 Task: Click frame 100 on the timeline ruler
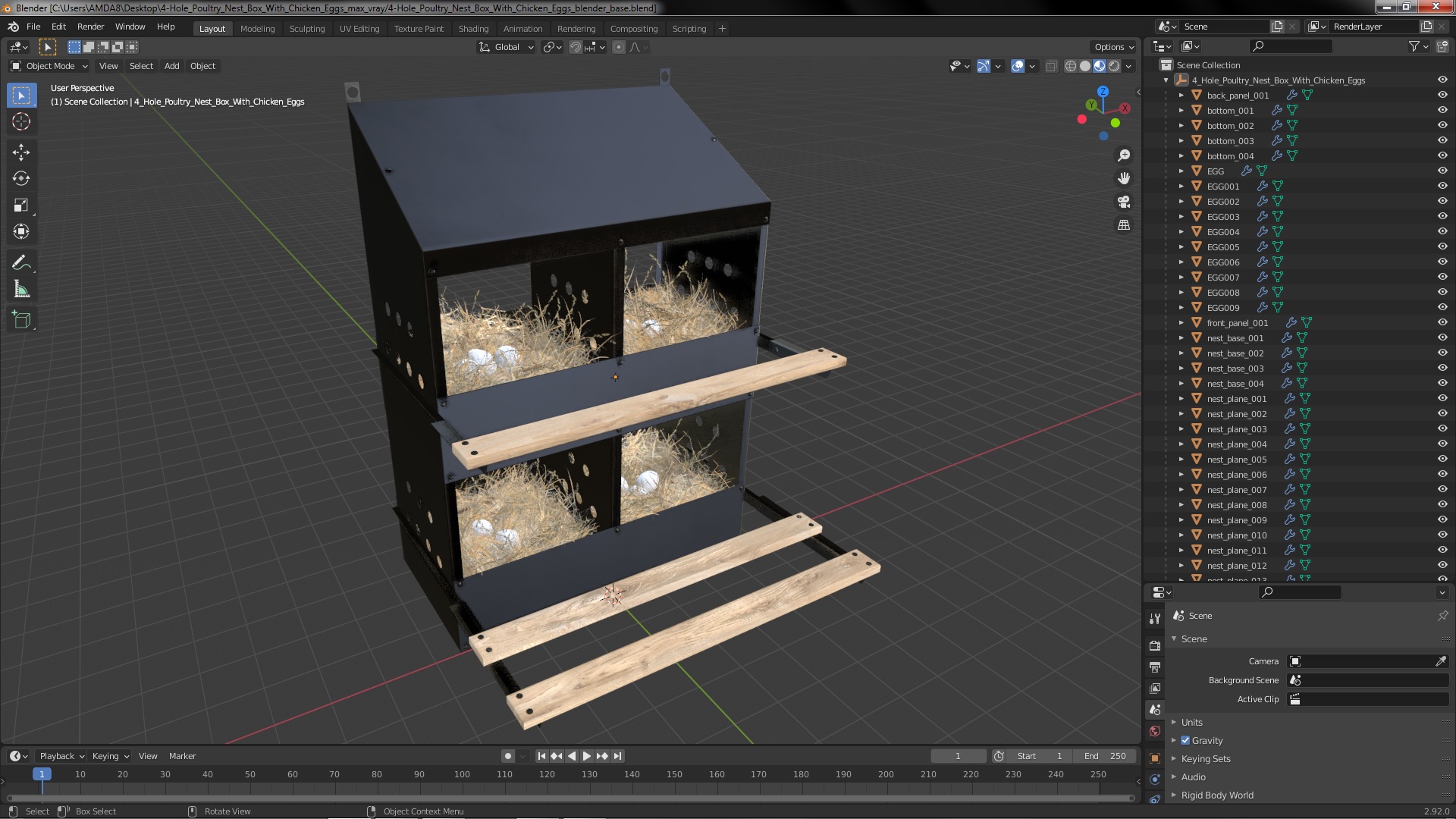click(462, 774)
